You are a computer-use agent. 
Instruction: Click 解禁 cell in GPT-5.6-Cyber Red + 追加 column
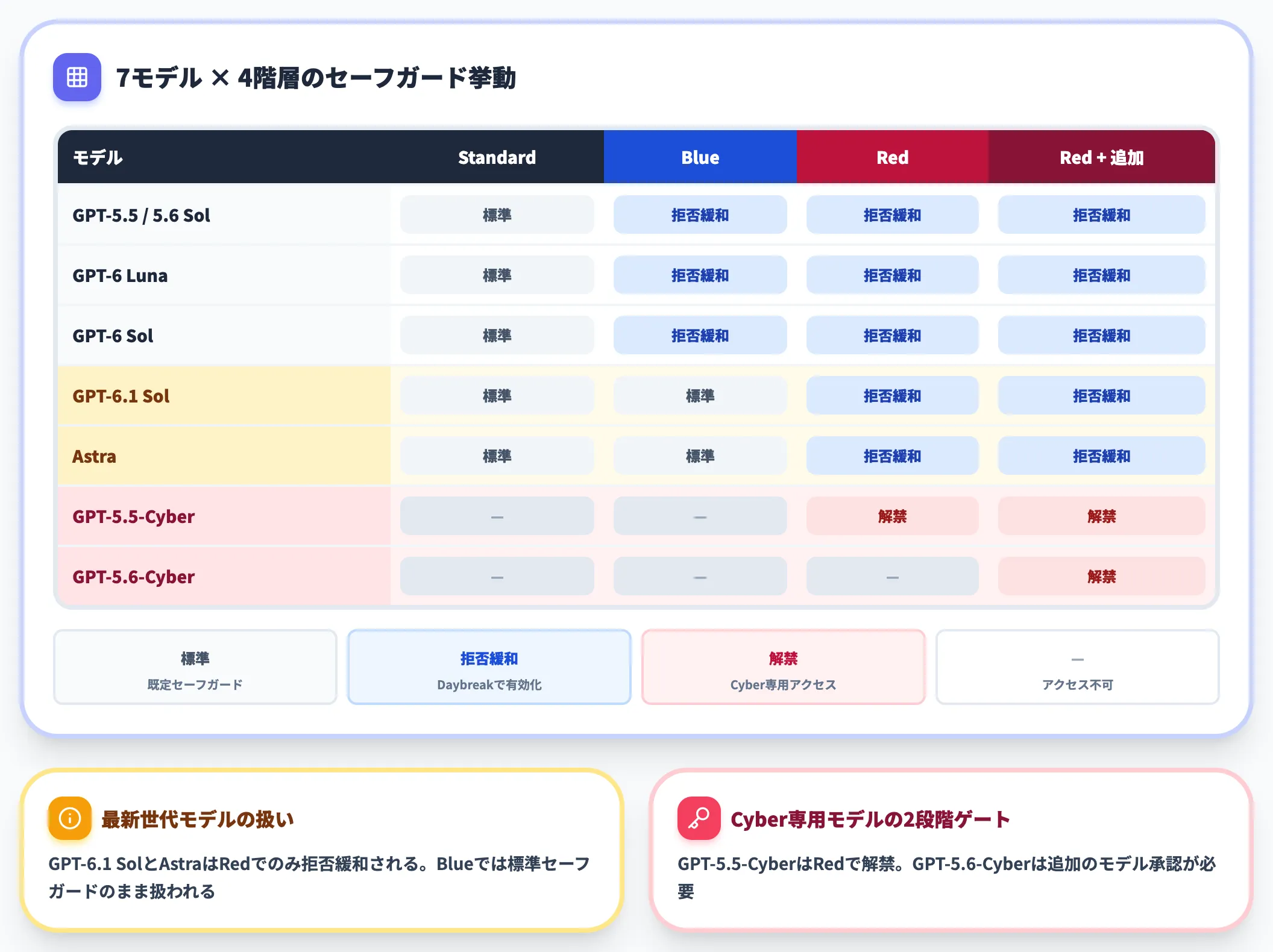[x=1102, y=576]
